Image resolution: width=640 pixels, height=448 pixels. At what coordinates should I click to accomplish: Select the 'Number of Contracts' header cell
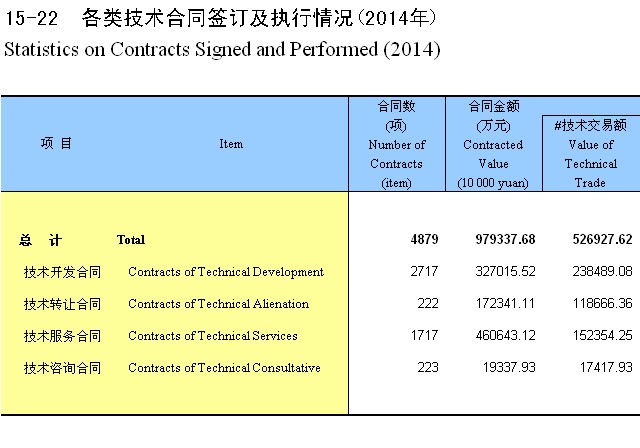pyautogui.click(x=397, y=144)
